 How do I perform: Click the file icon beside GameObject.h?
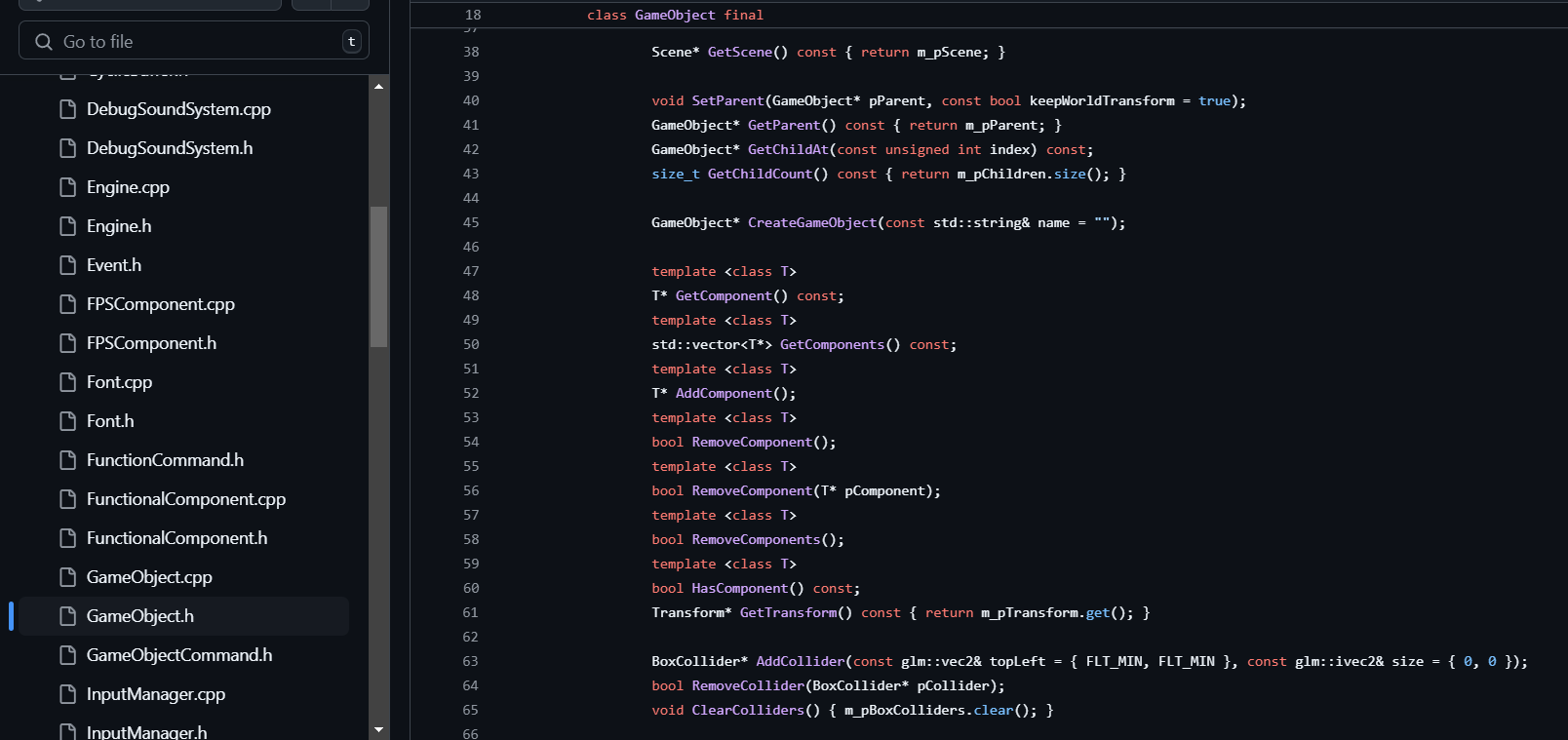click(x=67, y=616)
